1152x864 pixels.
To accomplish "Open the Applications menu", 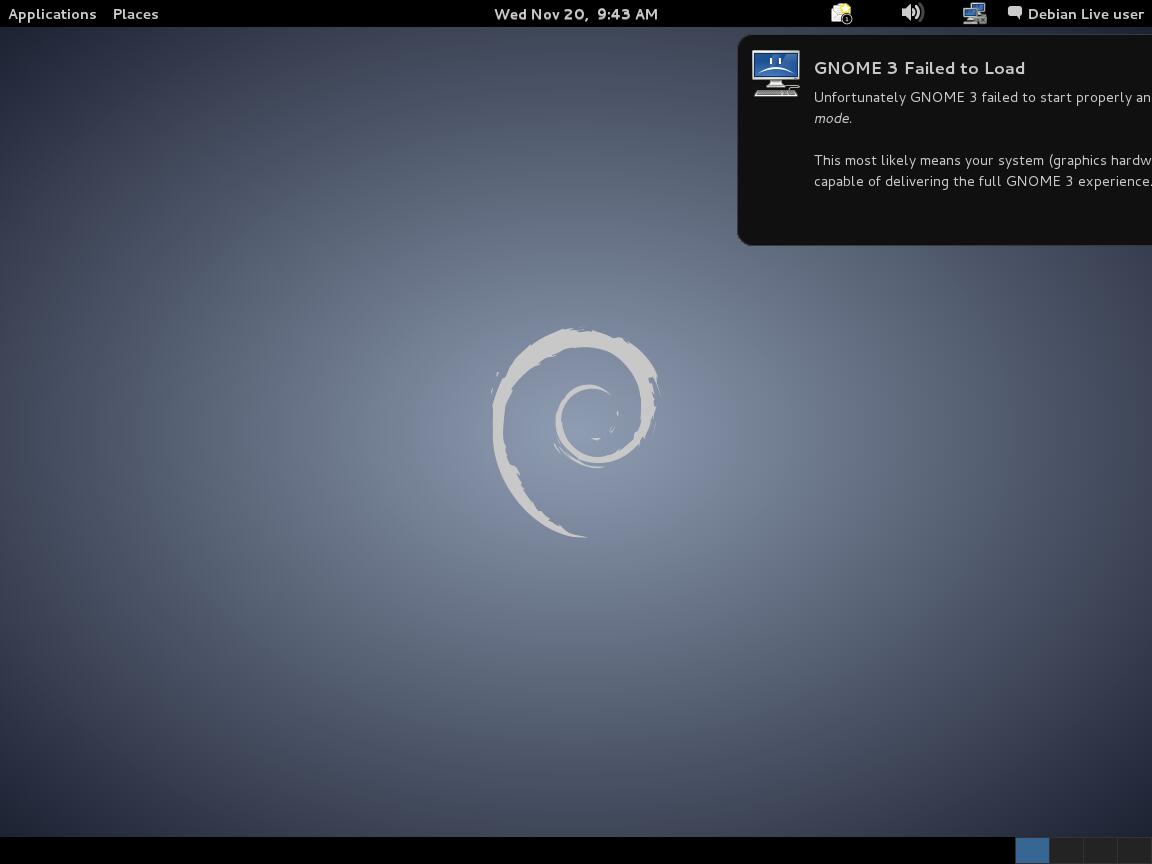I will point(52,14).
